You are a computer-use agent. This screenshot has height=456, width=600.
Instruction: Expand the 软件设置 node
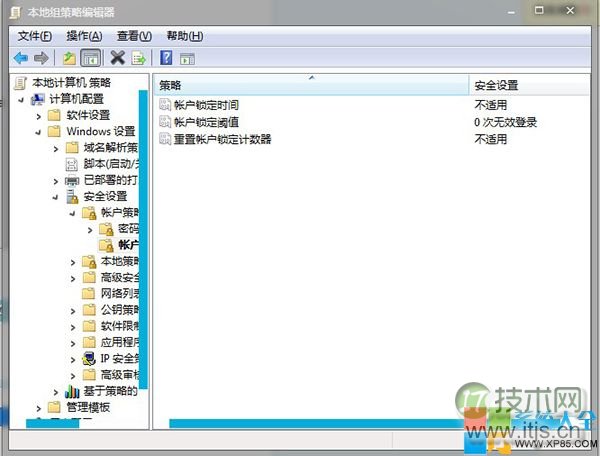(x=38, y=116)
